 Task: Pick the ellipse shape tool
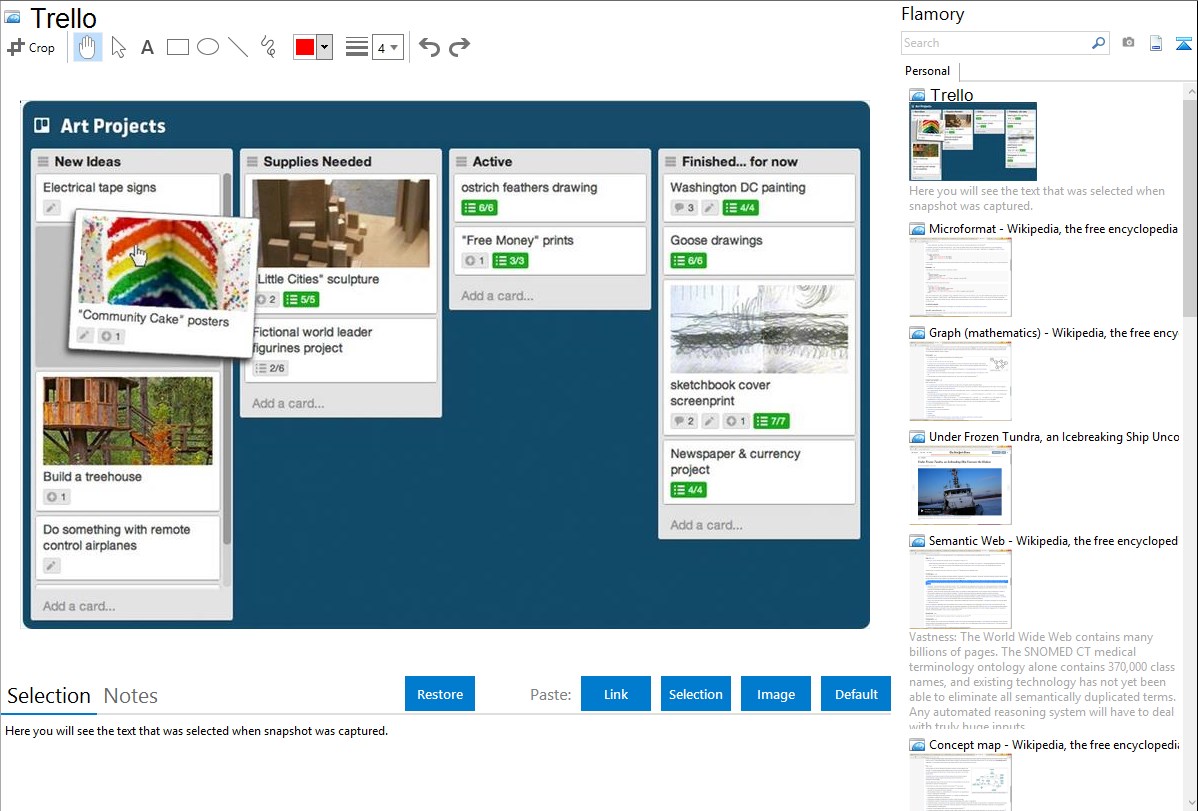coord(208,47)
